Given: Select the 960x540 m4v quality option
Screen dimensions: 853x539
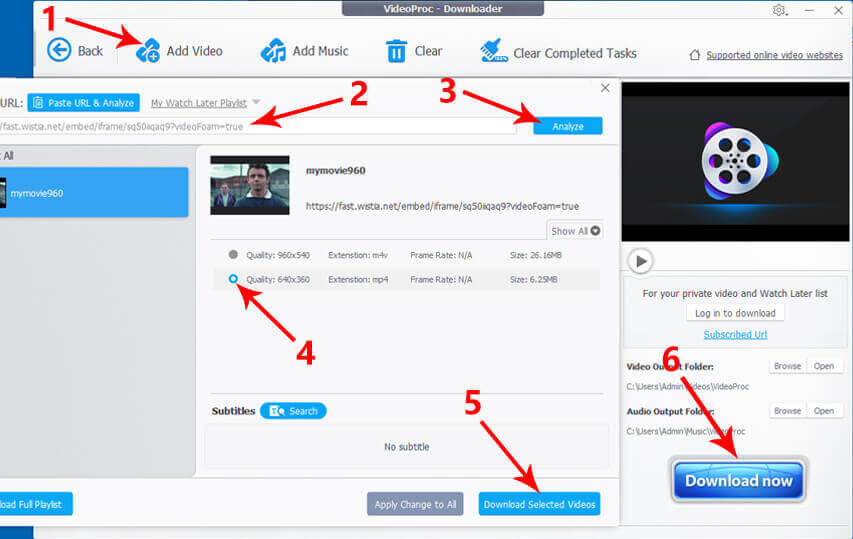Looking at the screenshot, I should [233, 254].
